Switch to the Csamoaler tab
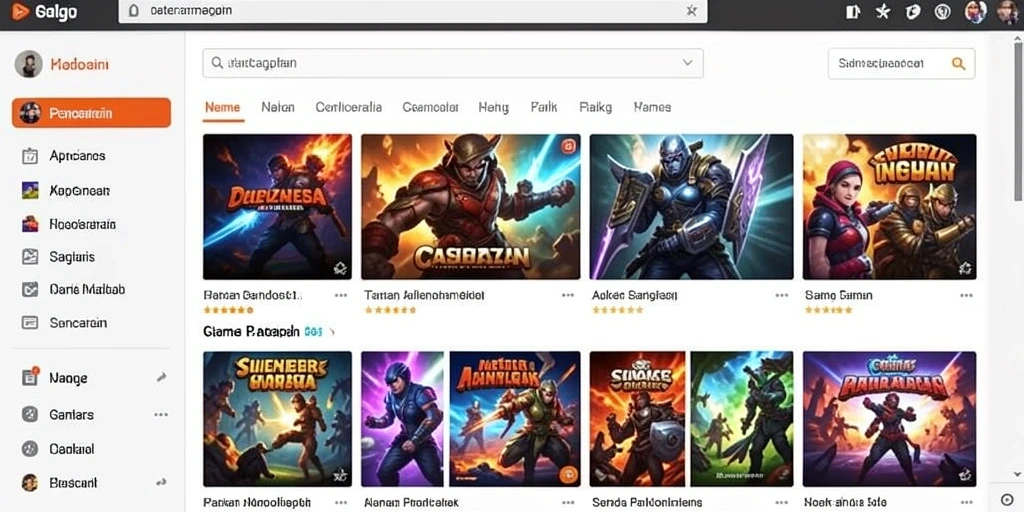 pyautogui.click(x=430, y=107)
